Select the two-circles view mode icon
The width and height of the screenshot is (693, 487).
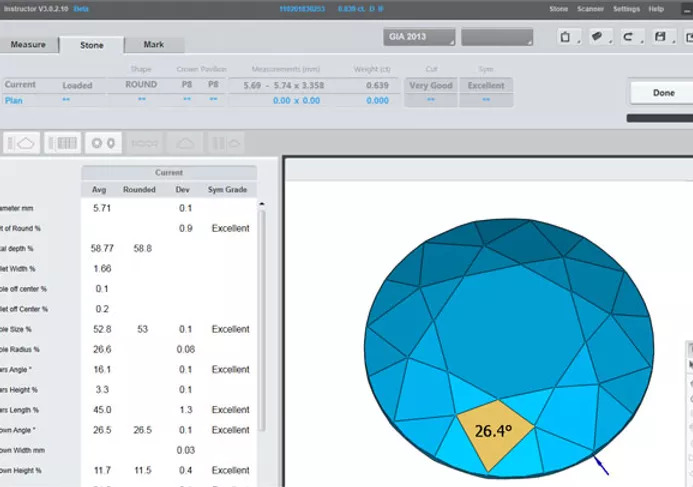tap(103, 142)
